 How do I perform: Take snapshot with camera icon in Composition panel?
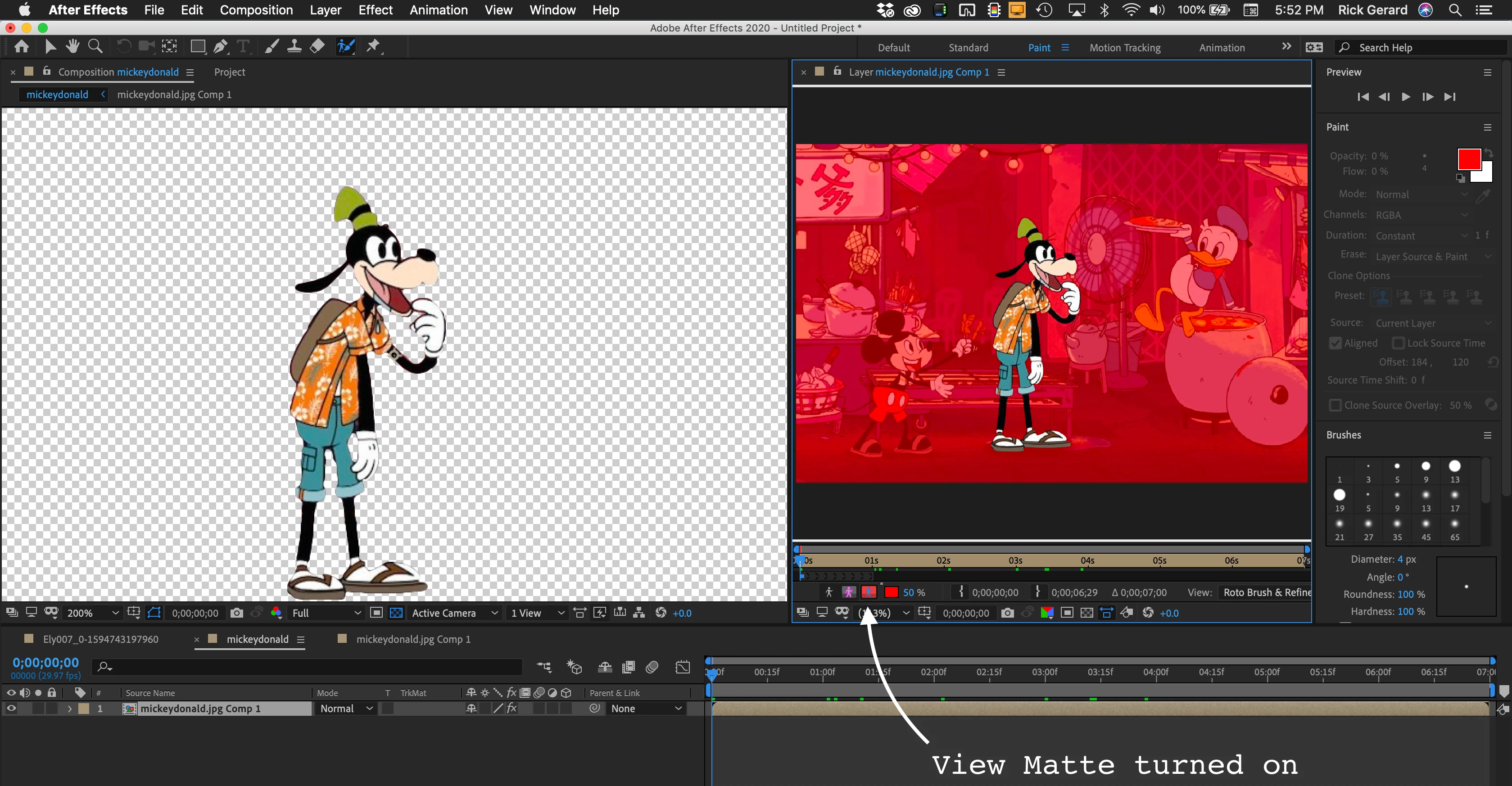click(x=236, y=613)
